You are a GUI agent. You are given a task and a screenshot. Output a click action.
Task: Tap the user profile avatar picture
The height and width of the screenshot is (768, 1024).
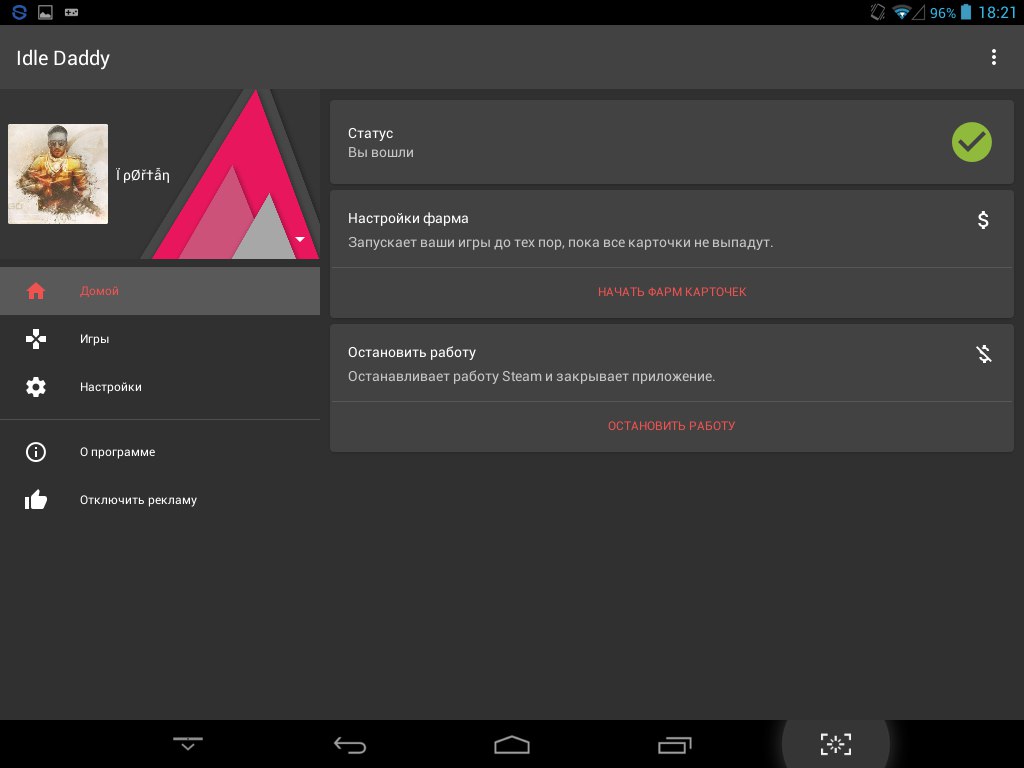coord(58,174)
